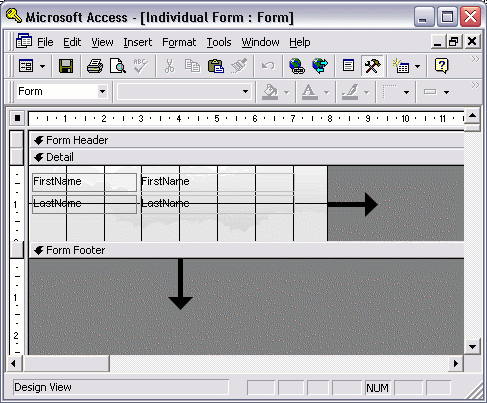Viewport: 487px width, 403px height.
Task: Click the vertical scrollbar down arrow
Action: 472,347
